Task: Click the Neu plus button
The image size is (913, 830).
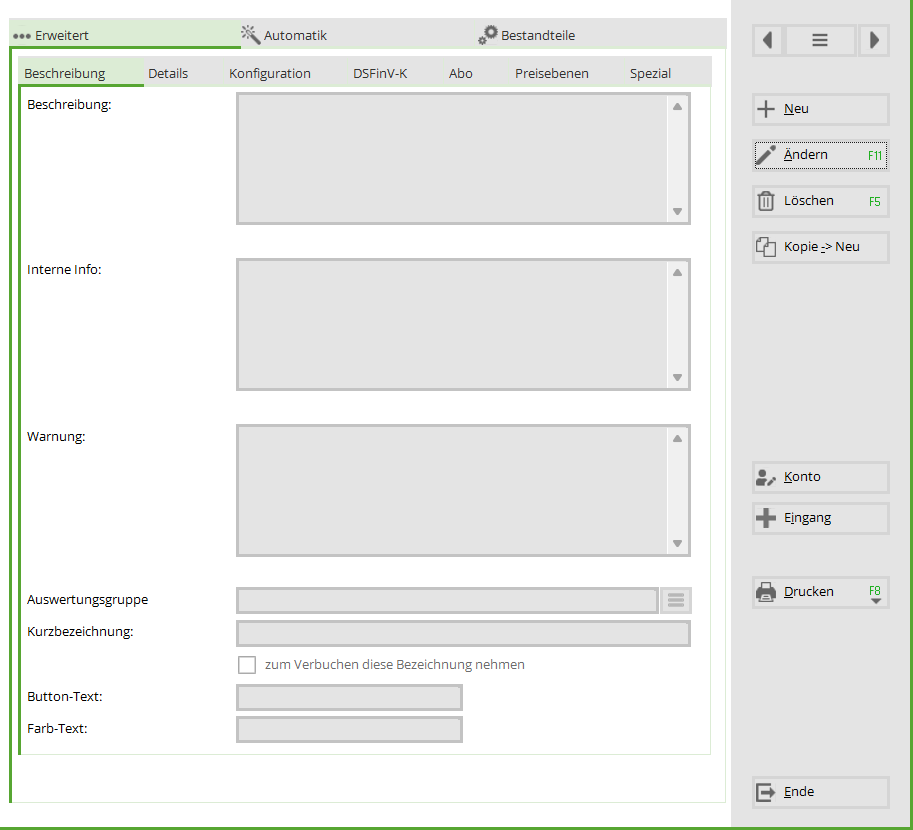Action: [x=820, y=109]
